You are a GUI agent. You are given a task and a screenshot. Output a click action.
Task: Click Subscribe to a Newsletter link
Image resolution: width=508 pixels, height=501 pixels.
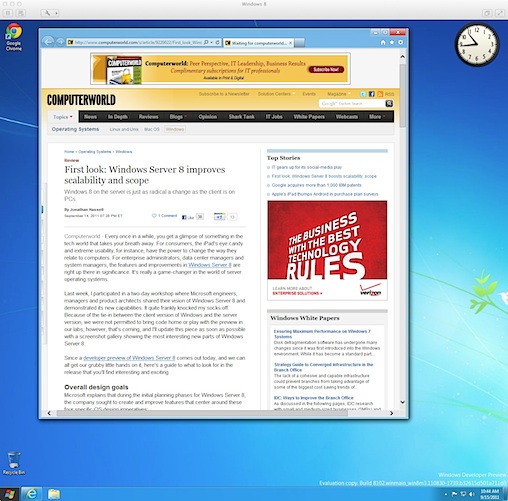[x=224, y=94]
